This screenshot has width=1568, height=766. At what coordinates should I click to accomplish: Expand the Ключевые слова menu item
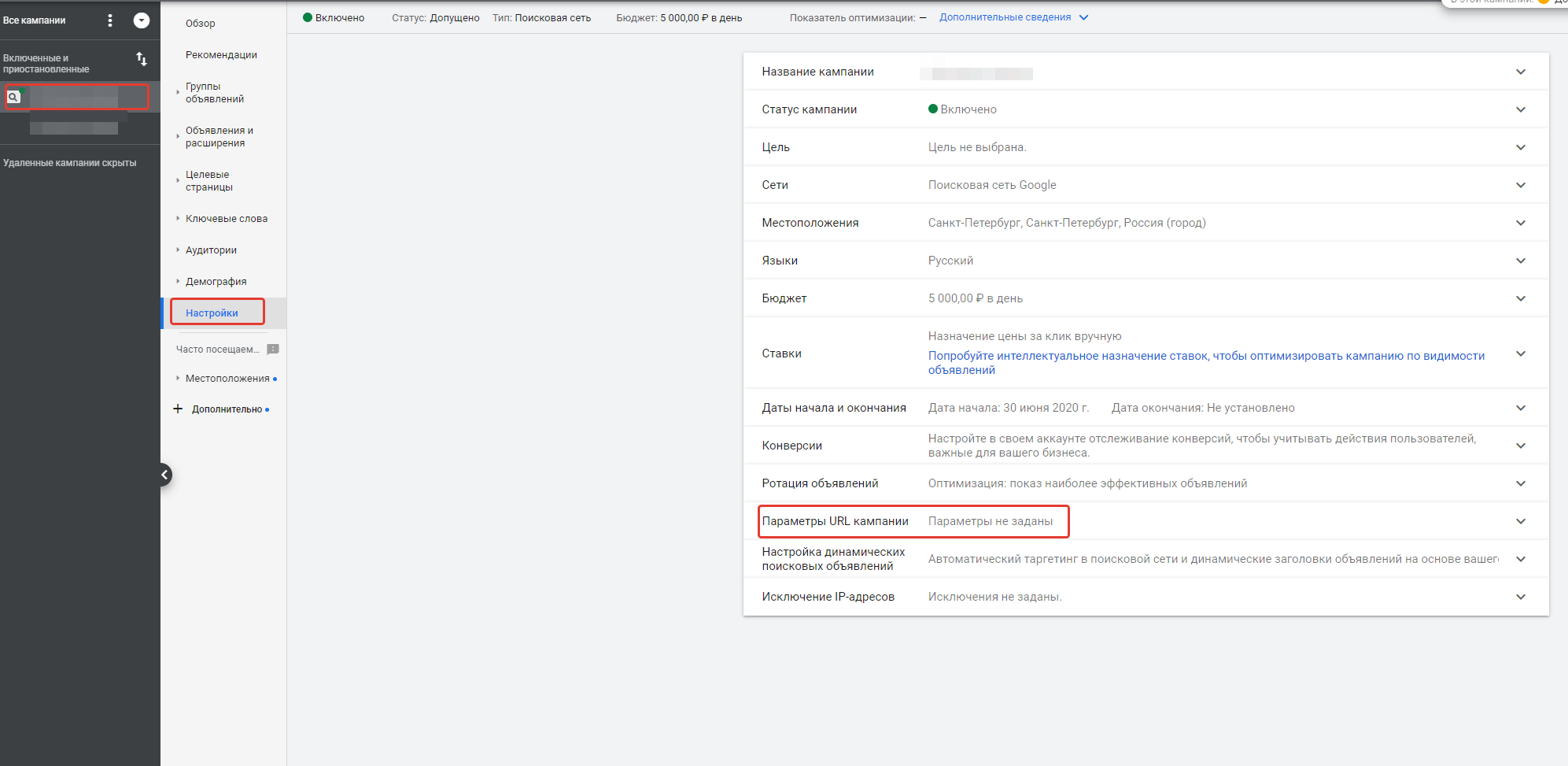pos(227,219)
